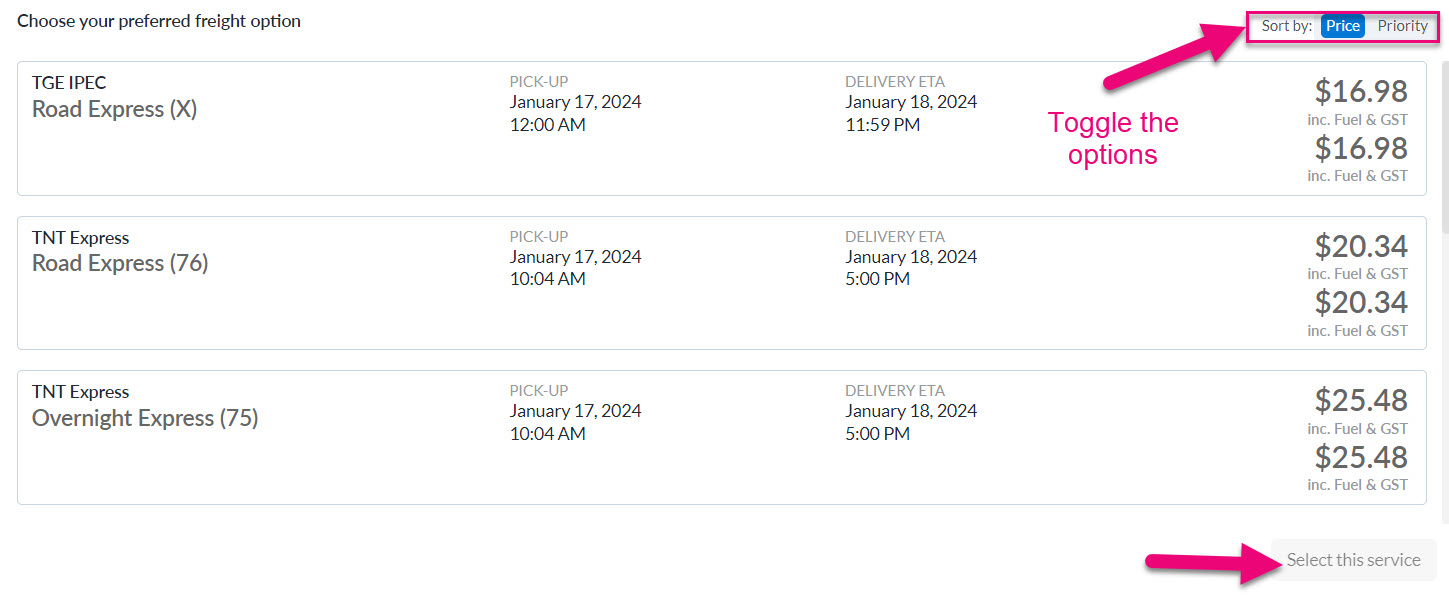The width and height of the screenshot is (1449, 604).
Task: Click the vertical scrollbar beside the freight list
Action: [x=1443, y=290]
